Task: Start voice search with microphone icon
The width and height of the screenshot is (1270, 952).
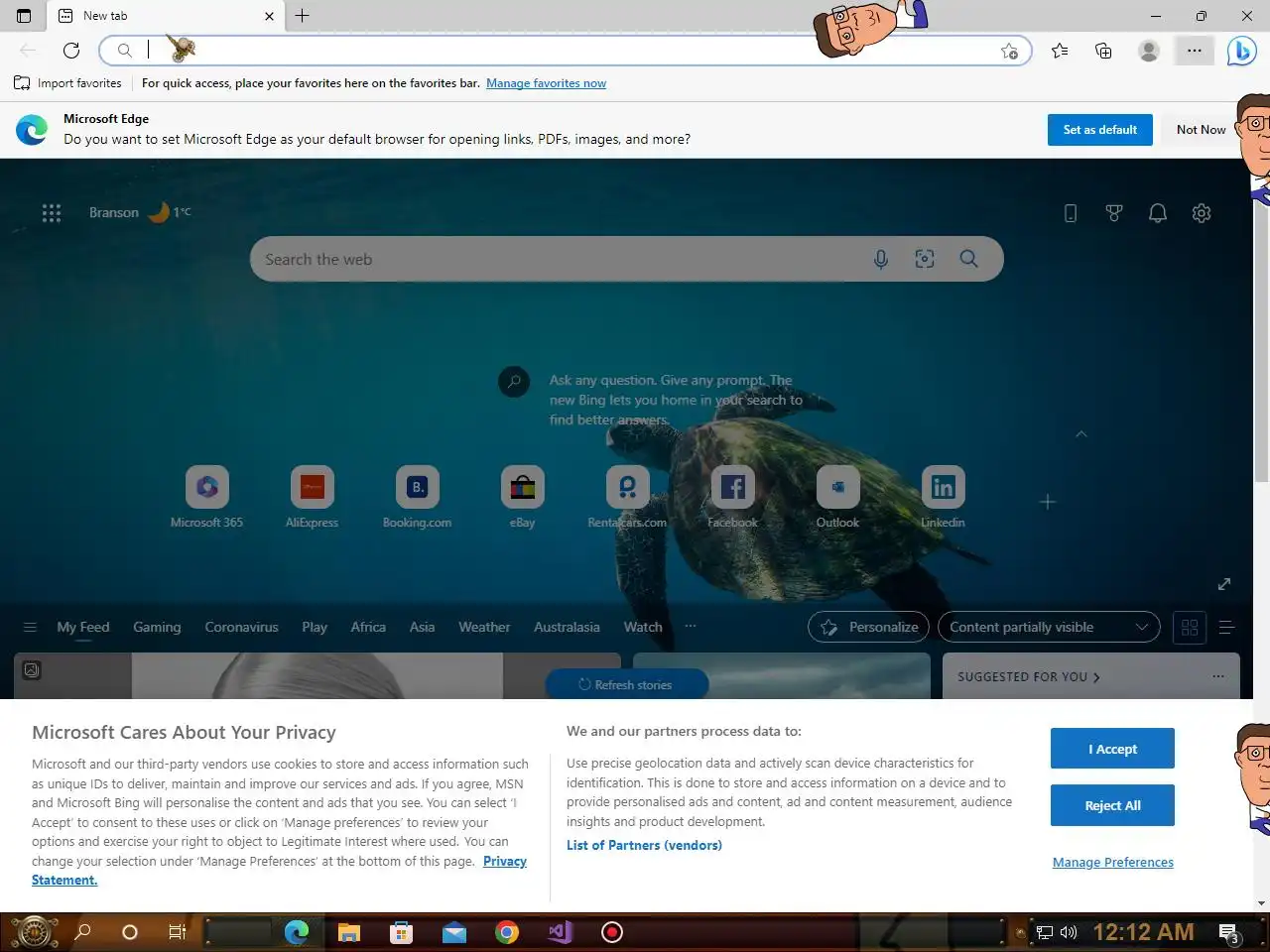Action: tap(881, 259)
